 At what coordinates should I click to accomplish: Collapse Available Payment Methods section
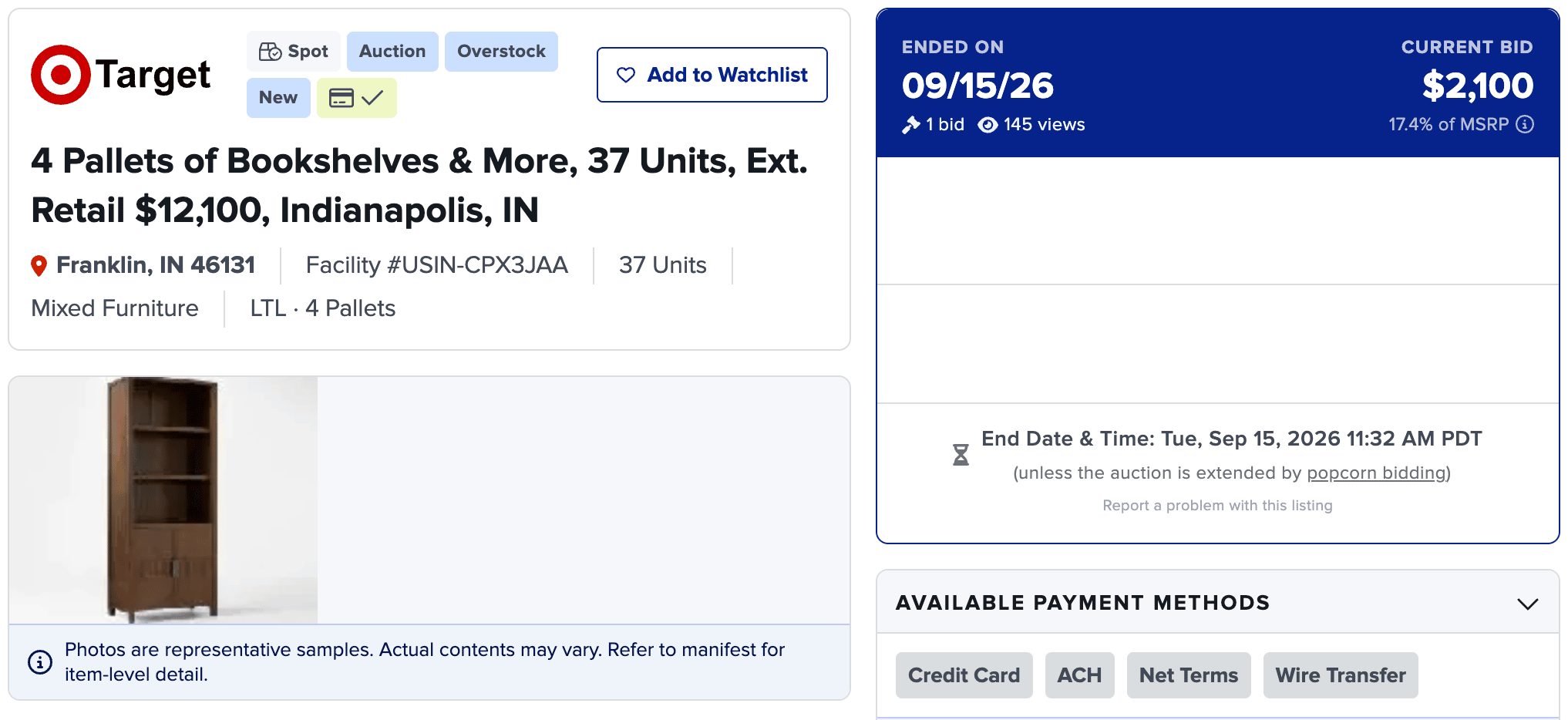(1527, 604)
